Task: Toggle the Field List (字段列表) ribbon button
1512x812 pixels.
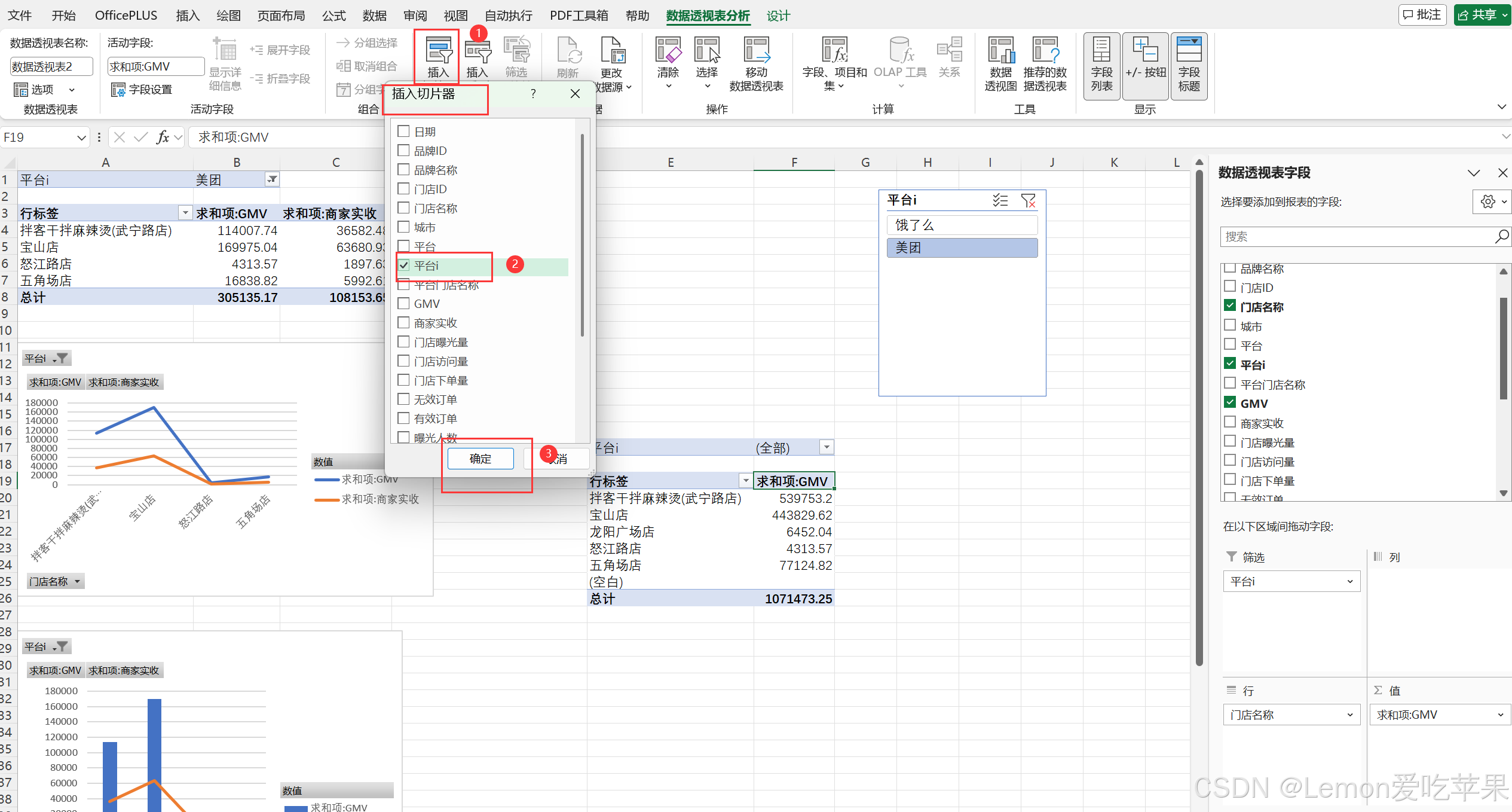Action: point(1101,65)
